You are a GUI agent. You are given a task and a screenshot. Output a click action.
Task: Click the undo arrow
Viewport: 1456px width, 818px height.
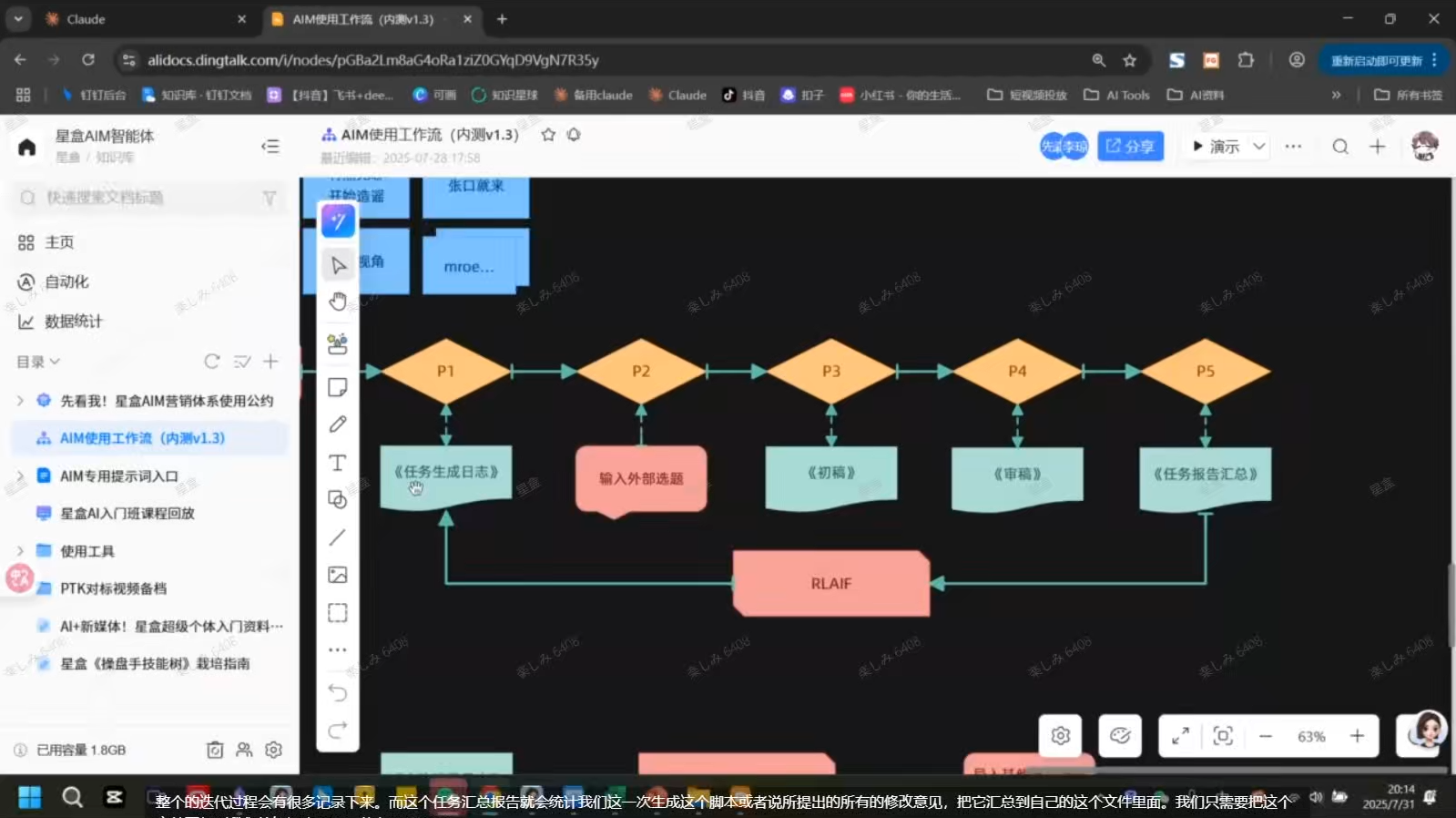[x=338, y=692]
